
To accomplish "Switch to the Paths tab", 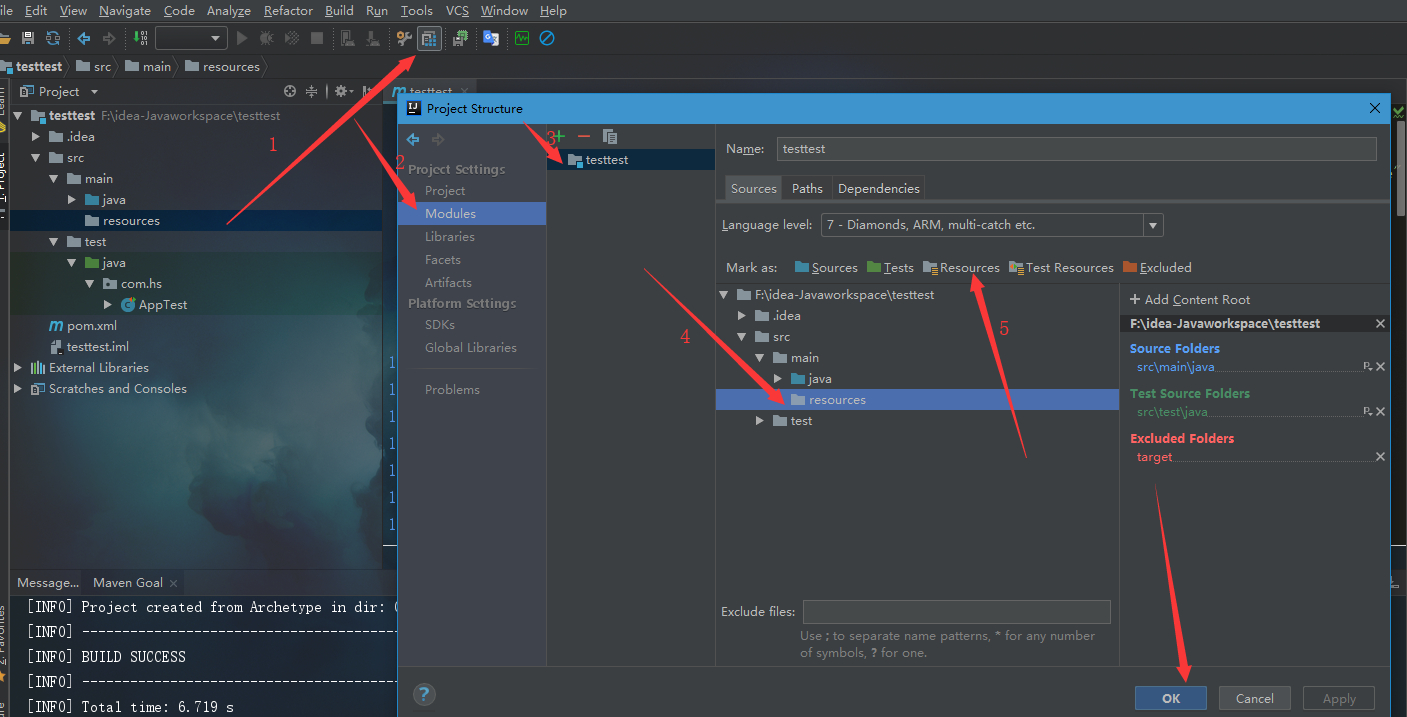I will pos(807,188).
